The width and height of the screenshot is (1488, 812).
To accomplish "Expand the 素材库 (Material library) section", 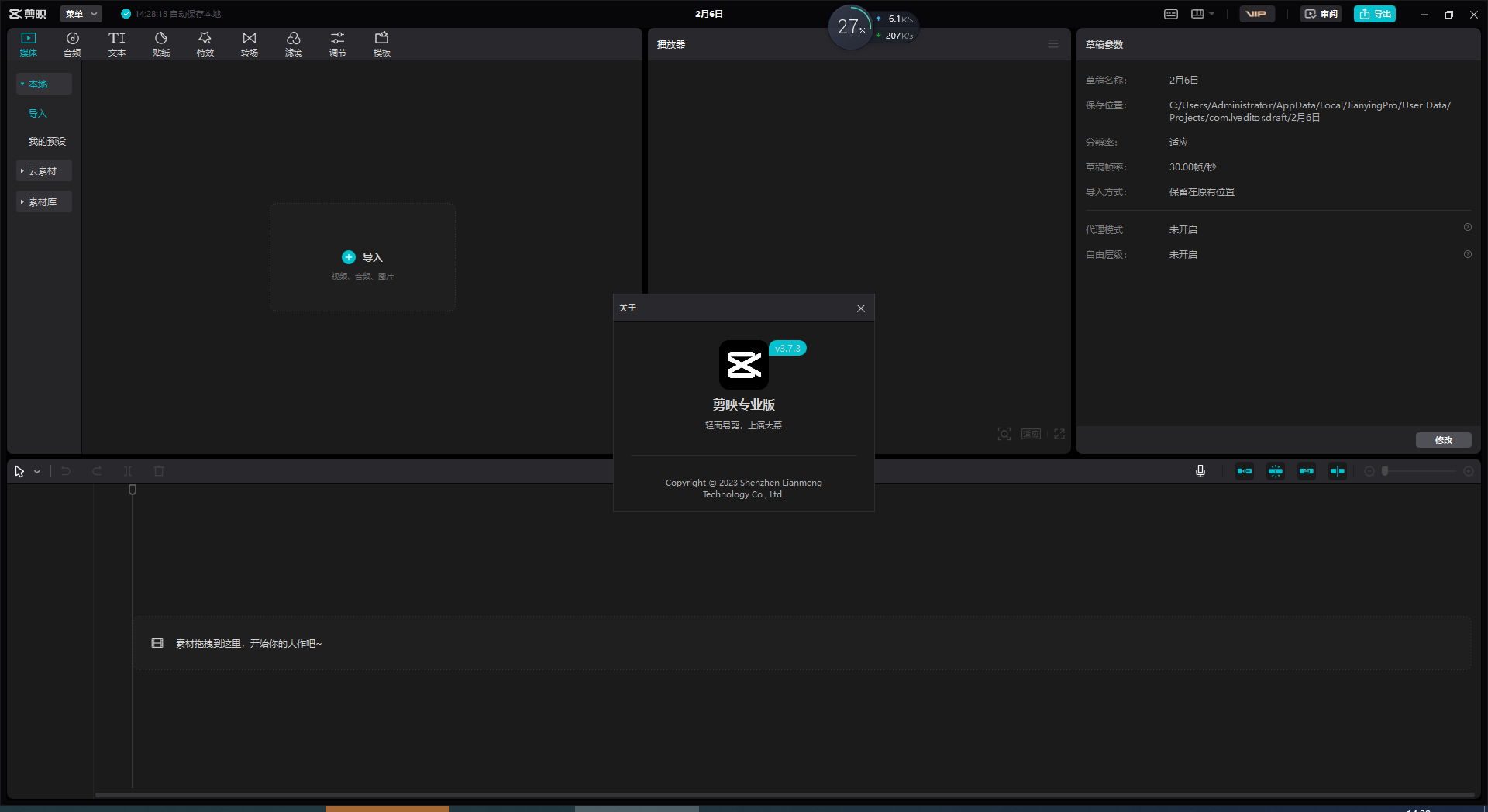I will (x=44, y=201).
